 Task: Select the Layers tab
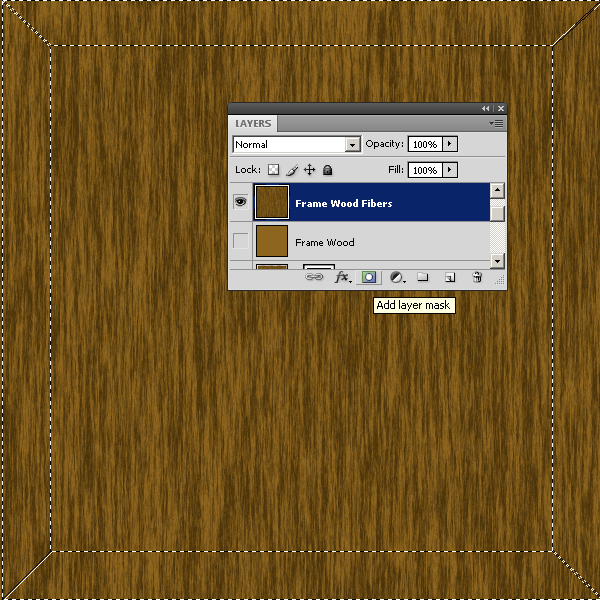point(253,124)
